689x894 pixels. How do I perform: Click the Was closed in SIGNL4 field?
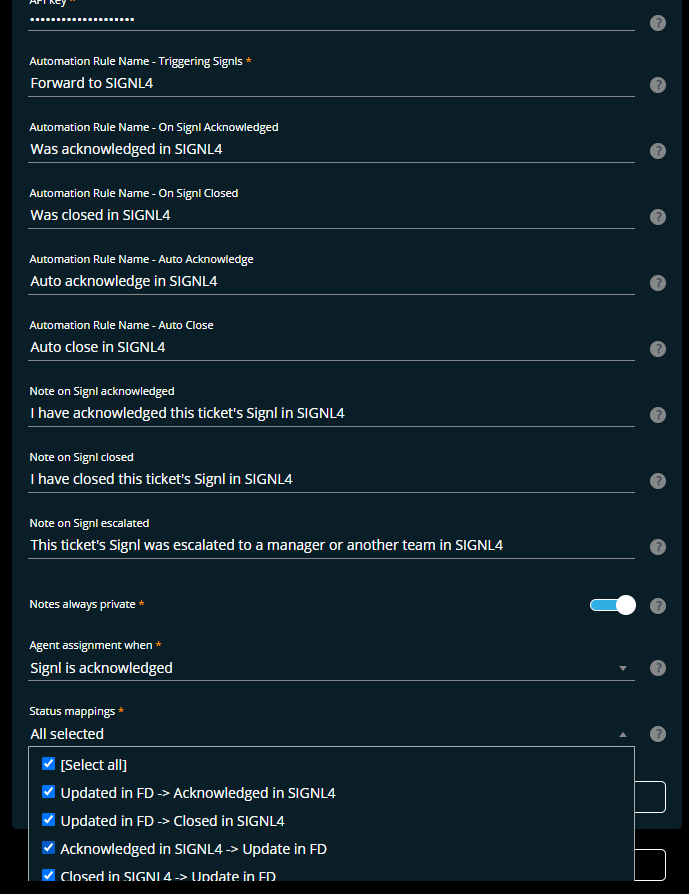(x=331, y=216)
